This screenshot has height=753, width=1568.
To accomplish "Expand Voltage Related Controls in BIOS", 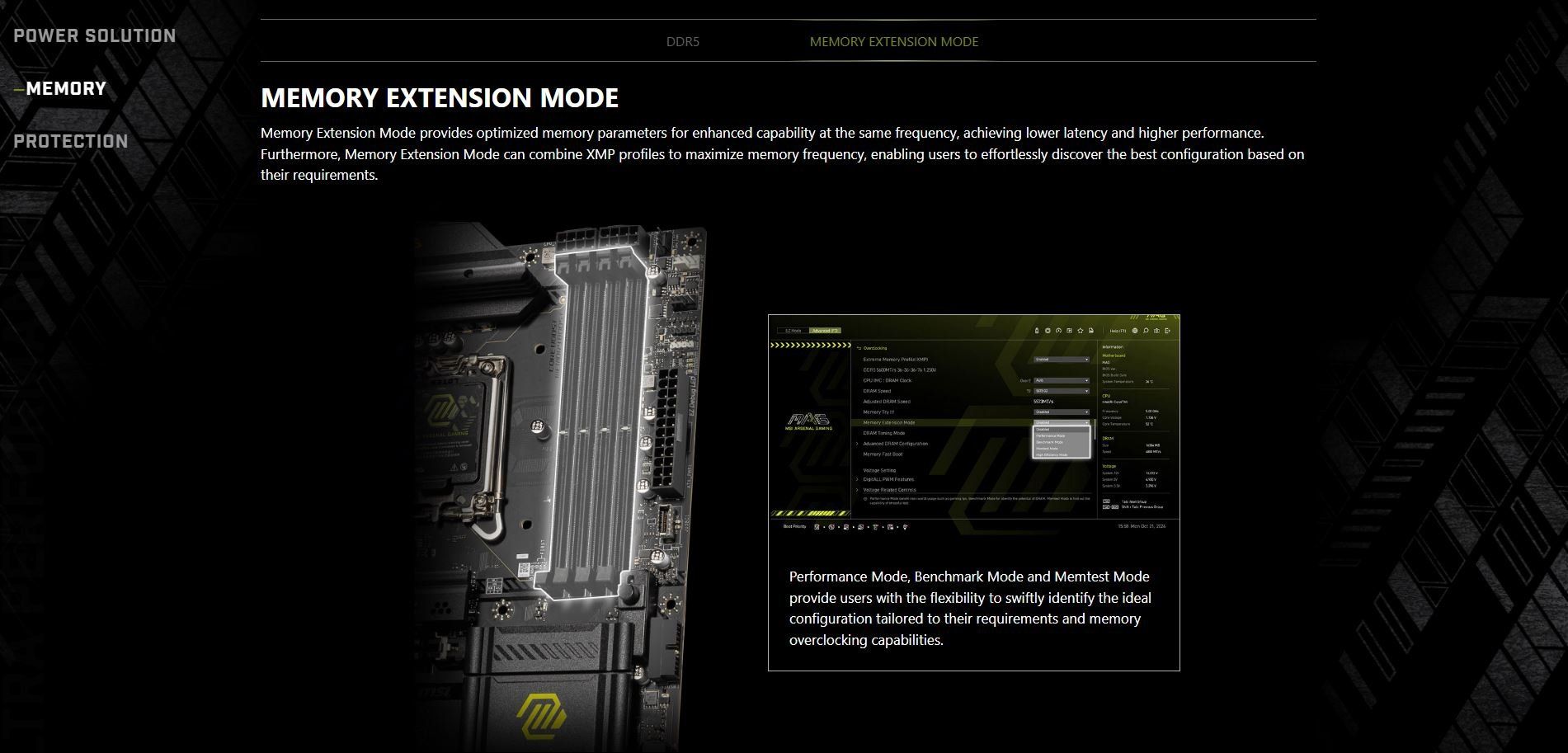I will [887, 490].
